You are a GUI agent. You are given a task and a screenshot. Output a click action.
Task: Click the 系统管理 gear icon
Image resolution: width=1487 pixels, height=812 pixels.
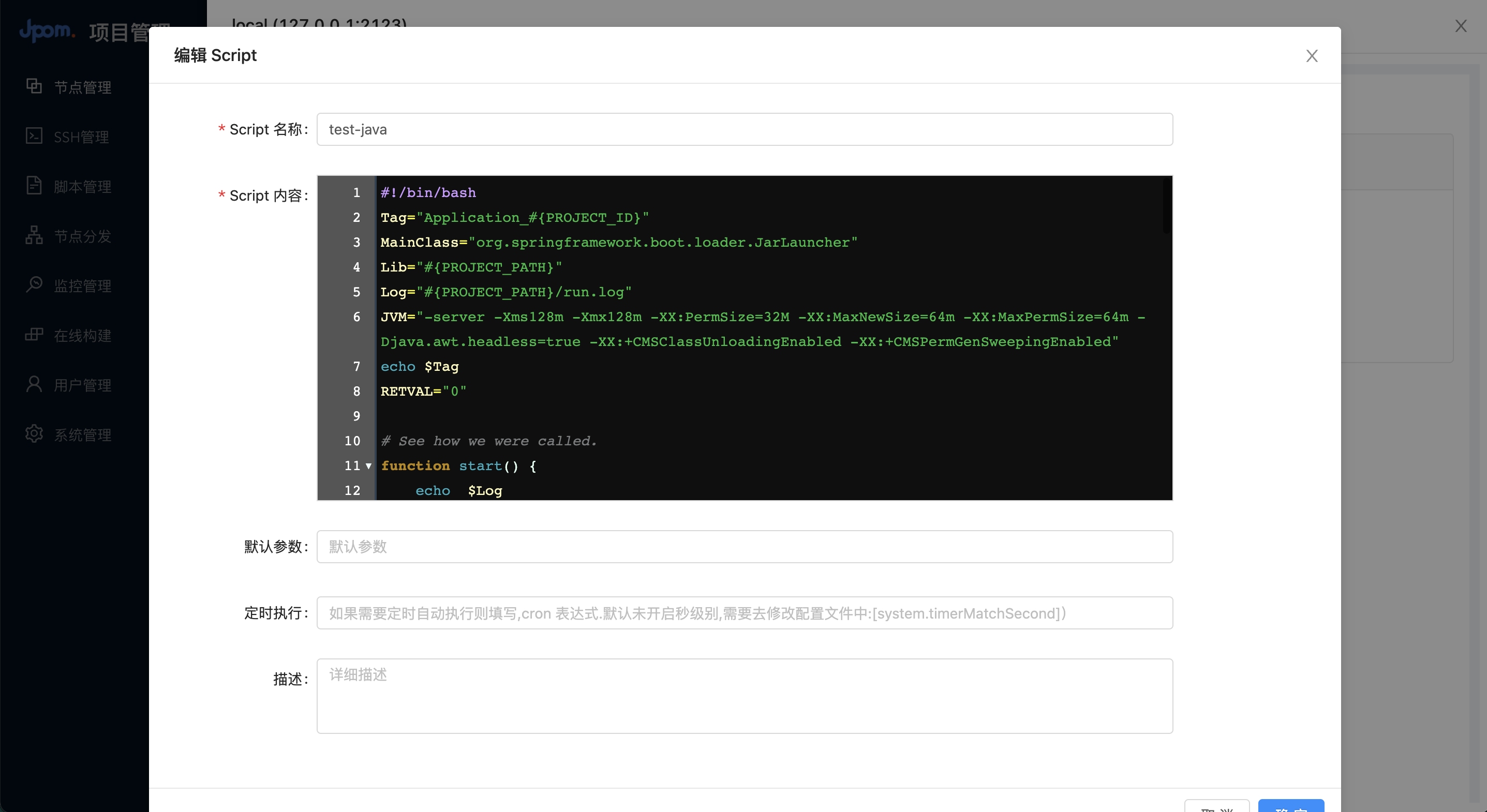34,434
